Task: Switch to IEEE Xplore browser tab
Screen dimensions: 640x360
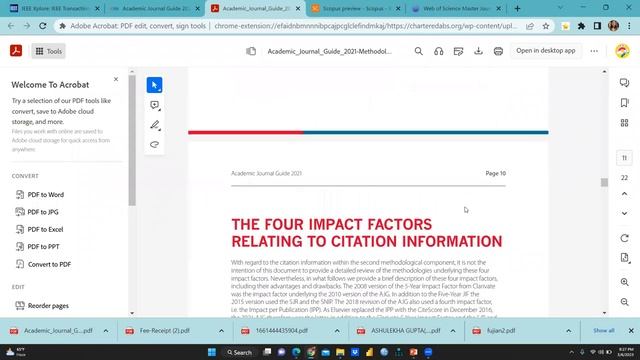Action: tap(55, 9)
